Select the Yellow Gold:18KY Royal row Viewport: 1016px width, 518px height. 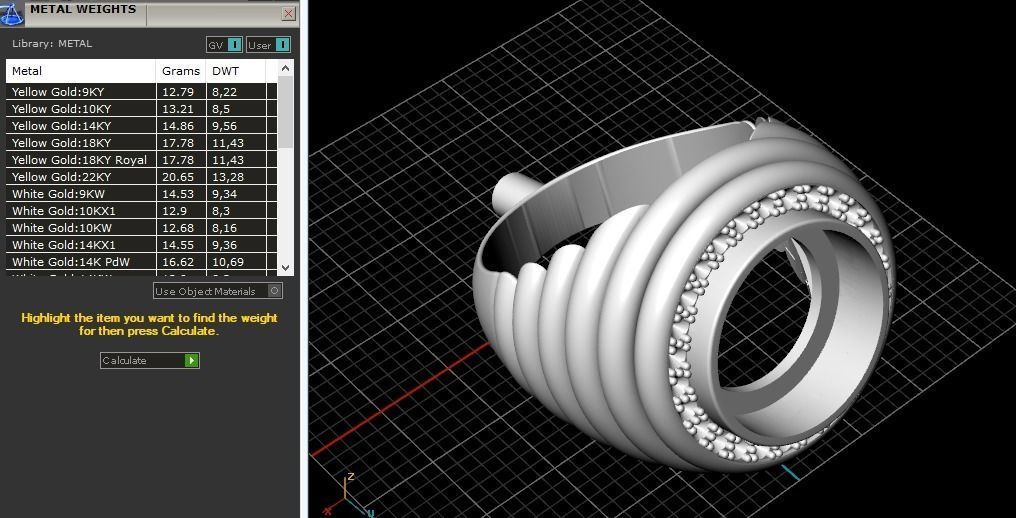coord(142,159)
